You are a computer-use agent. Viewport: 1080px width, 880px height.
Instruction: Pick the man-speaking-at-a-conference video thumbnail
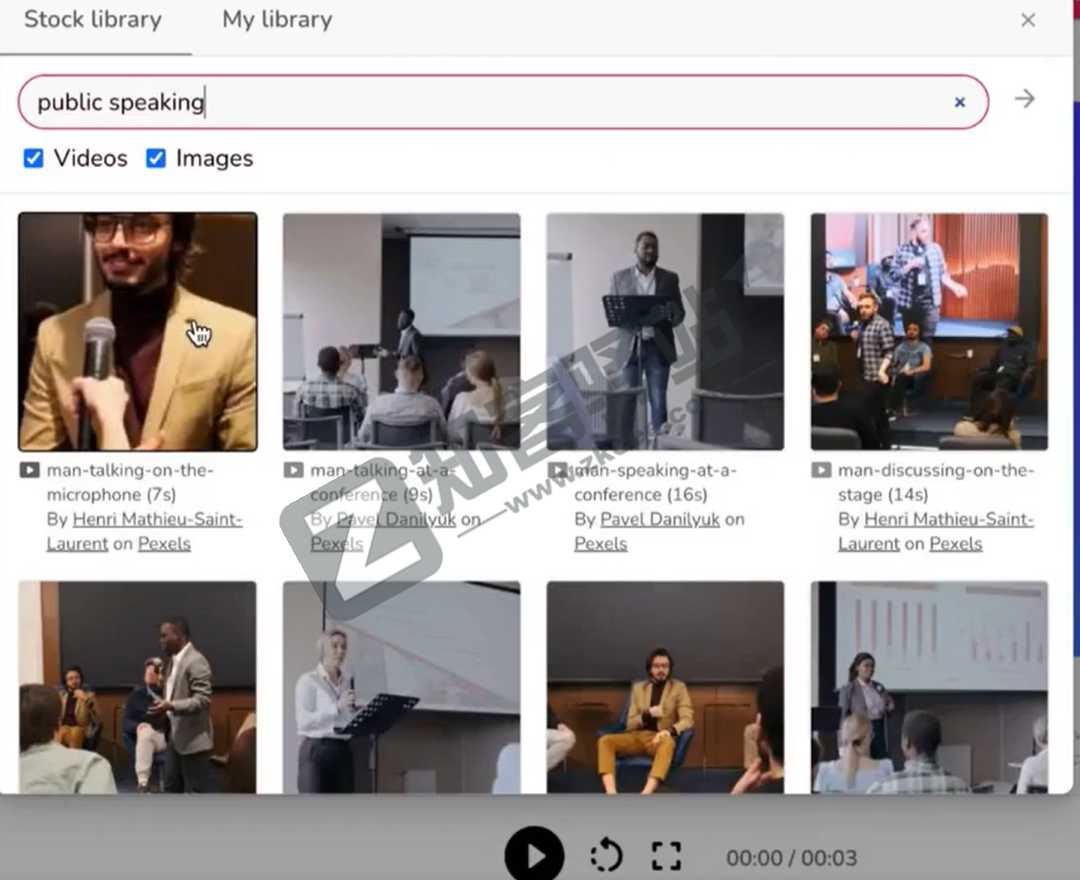[665, 332]
